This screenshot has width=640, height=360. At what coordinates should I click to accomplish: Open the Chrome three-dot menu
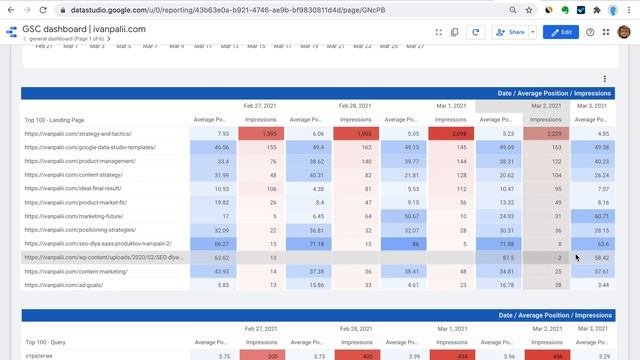pos(629,10)
